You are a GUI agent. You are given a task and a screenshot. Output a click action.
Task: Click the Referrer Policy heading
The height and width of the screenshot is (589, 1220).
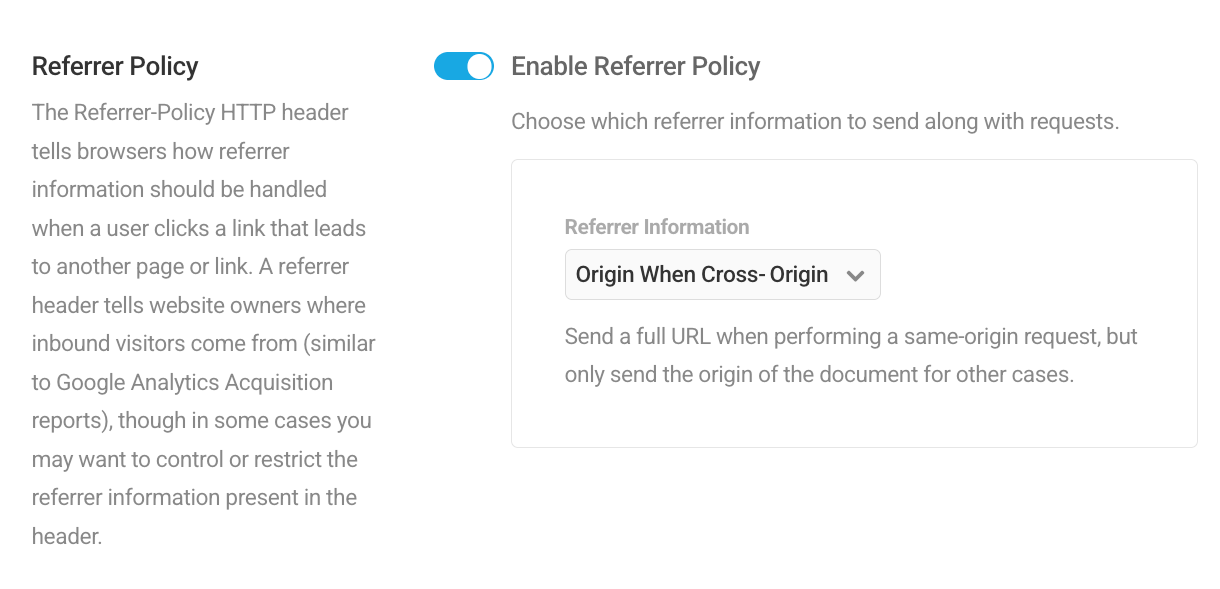pos(115,66)
